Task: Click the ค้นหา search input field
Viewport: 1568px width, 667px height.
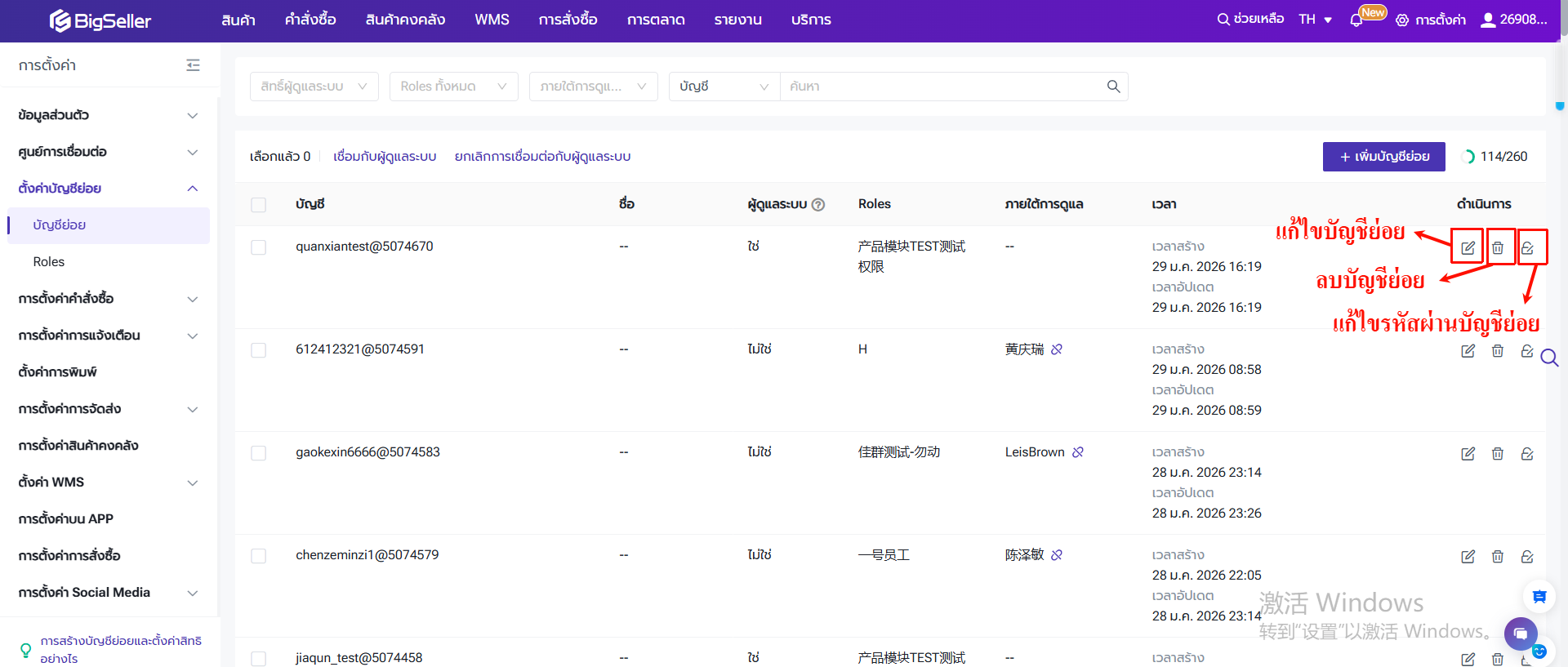Action: (939, 87)
